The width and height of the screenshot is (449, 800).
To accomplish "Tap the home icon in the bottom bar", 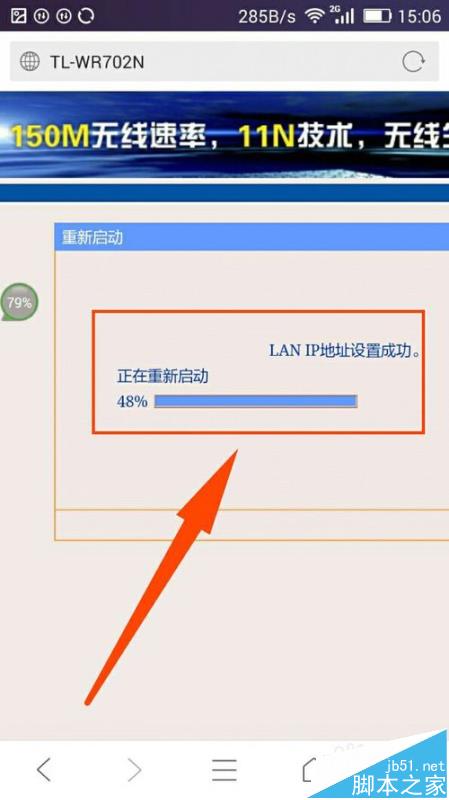I will [309, 769].
